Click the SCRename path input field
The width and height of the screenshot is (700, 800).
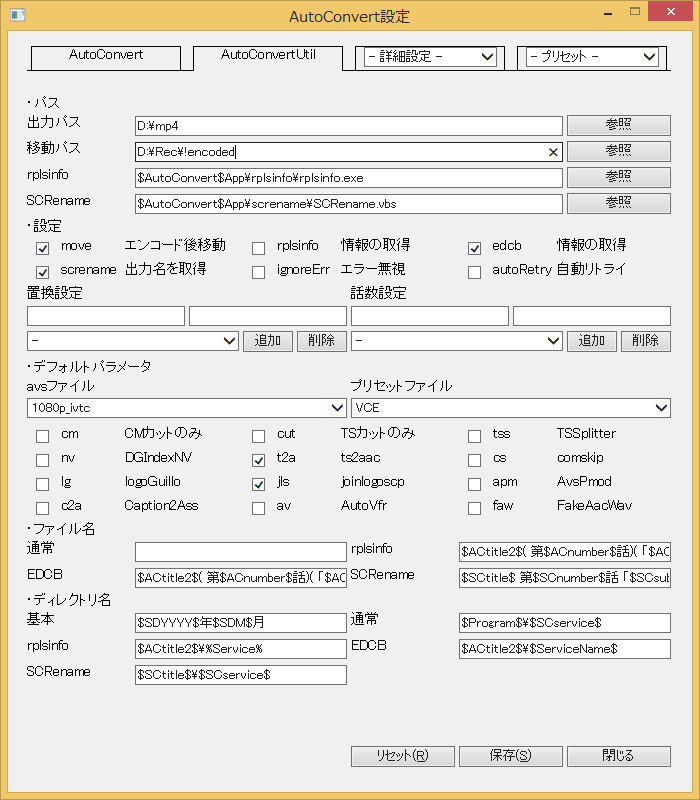click(x=348, y=204)
